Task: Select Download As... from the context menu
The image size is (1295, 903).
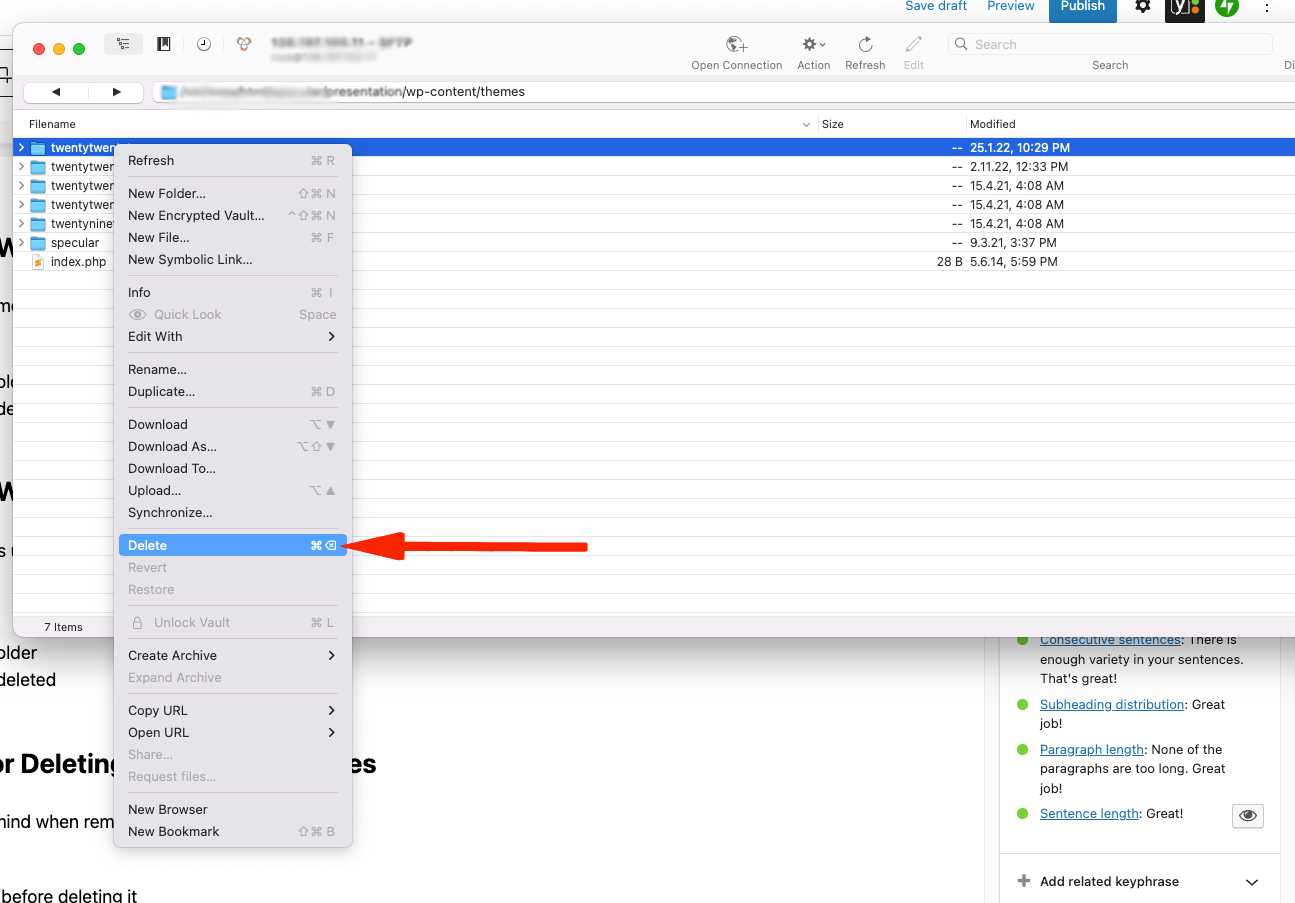Action: pos(172,446)
